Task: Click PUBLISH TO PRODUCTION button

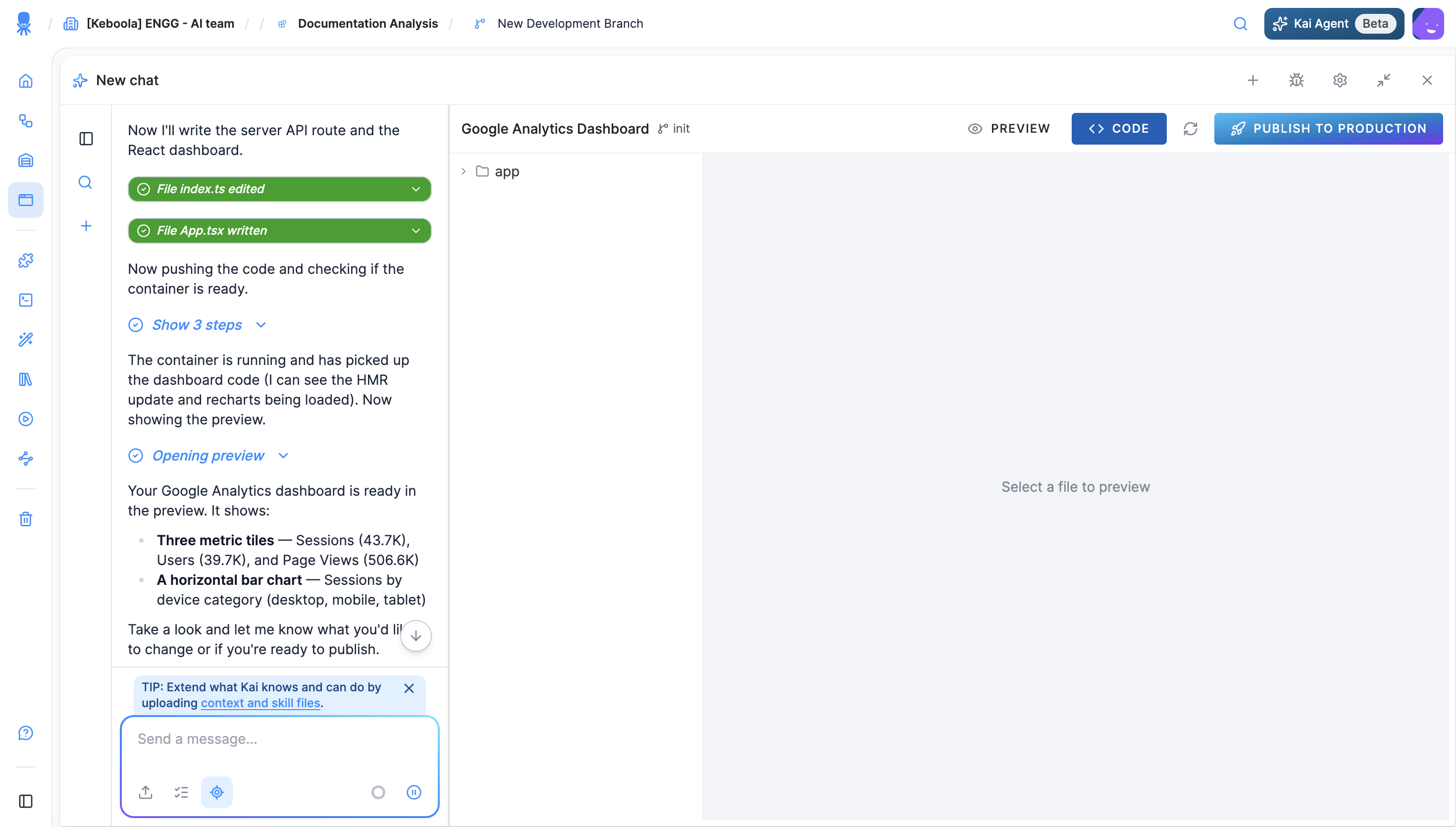Action: pos(1328,129)
